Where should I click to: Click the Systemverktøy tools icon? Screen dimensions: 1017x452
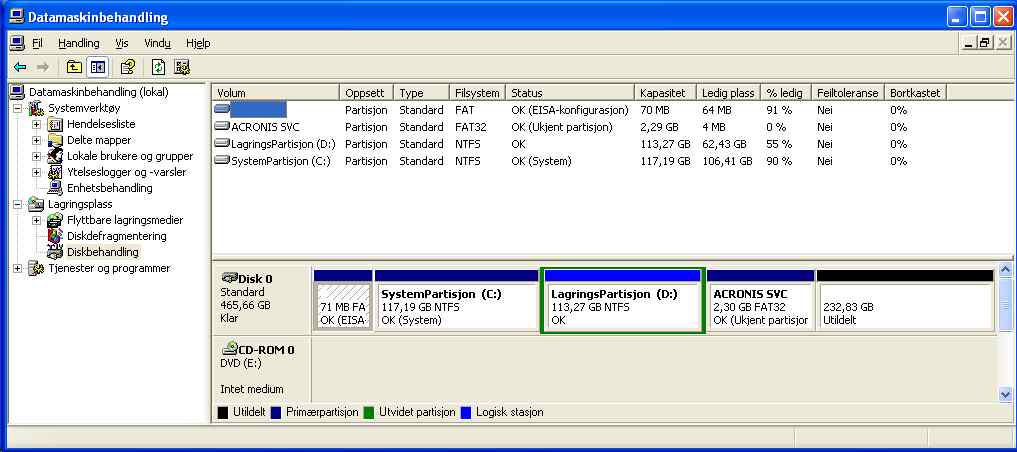37,108
